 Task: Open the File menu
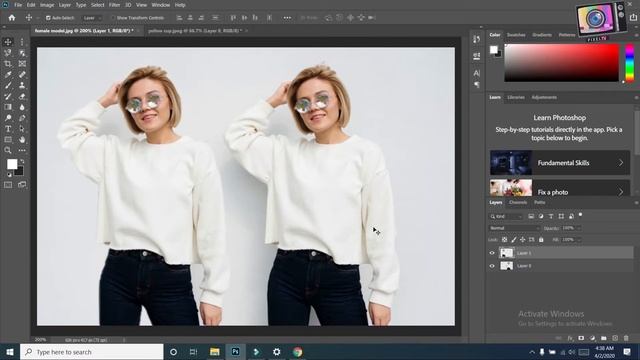(18, 5)
